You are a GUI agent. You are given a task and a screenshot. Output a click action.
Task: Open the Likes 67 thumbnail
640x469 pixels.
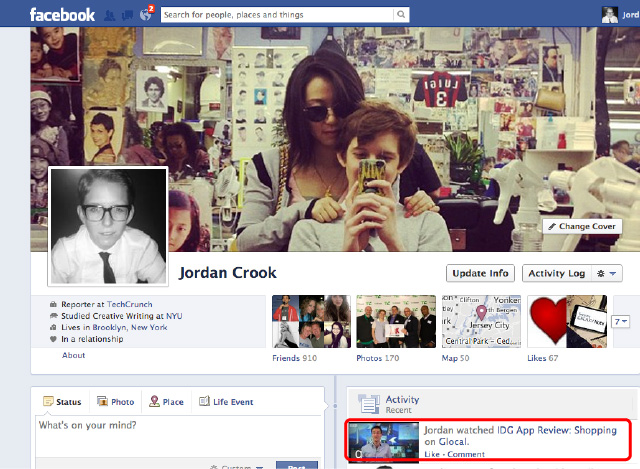click(567, 322)
